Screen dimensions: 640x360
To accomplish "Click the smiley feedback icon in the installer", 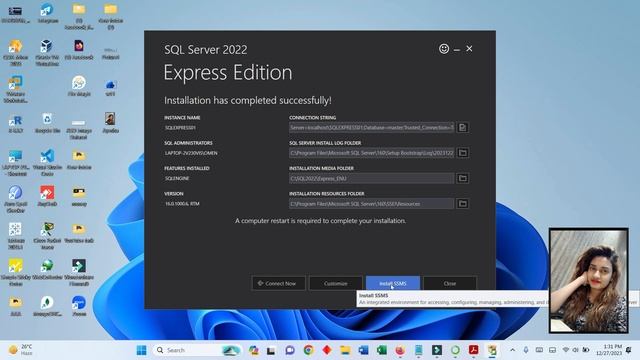I will point(444,49).
